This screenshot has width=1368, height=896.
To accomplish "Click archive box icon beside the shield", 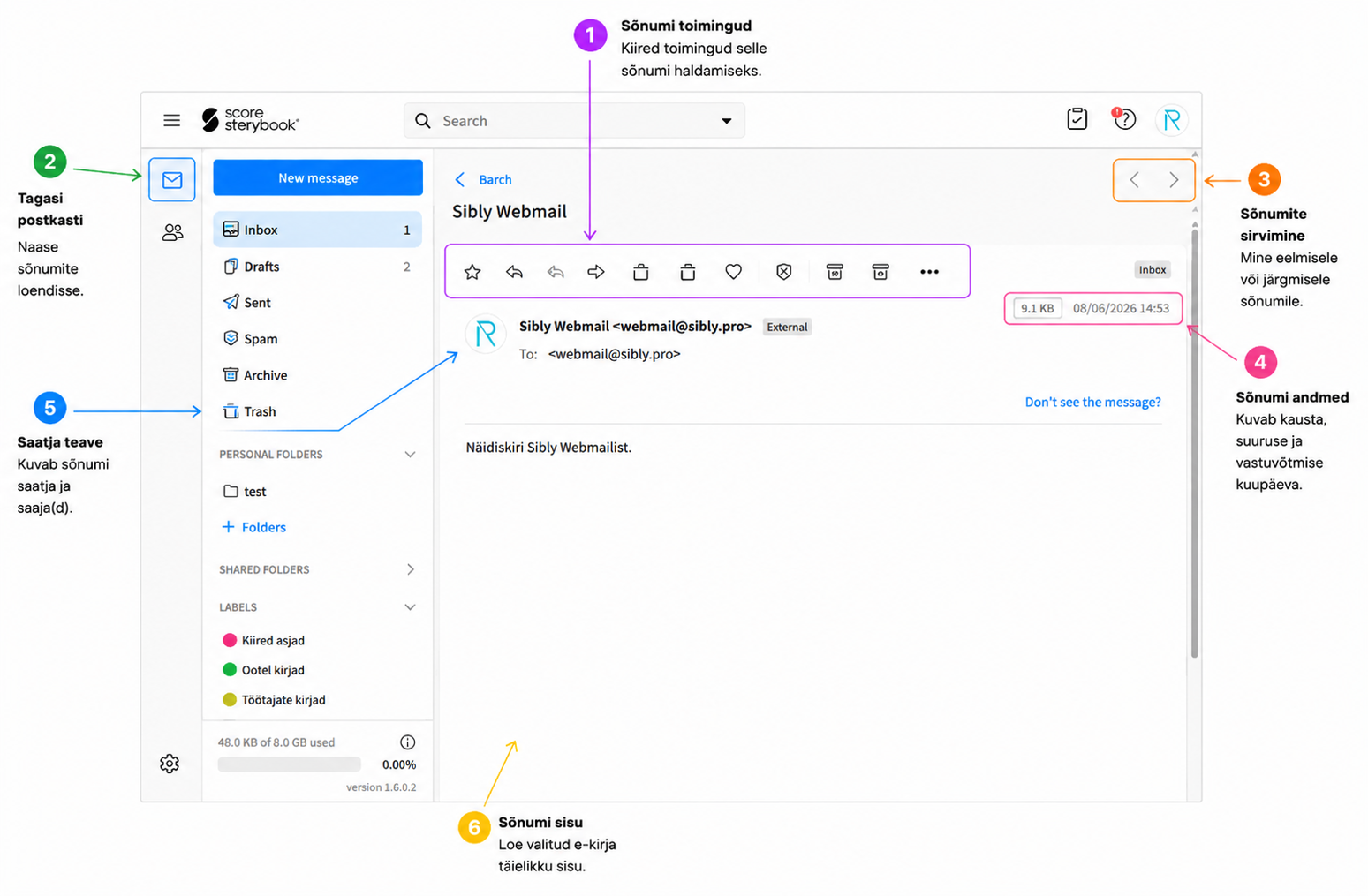I will pos(835,272).
